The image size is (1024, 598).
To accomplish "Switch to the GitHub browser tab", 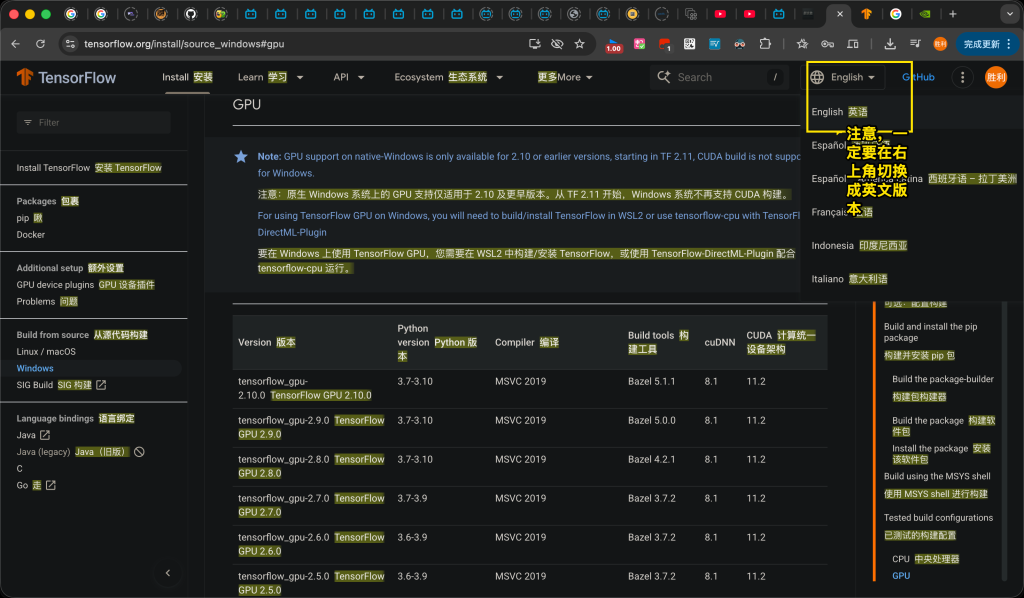I will [190, 14].
